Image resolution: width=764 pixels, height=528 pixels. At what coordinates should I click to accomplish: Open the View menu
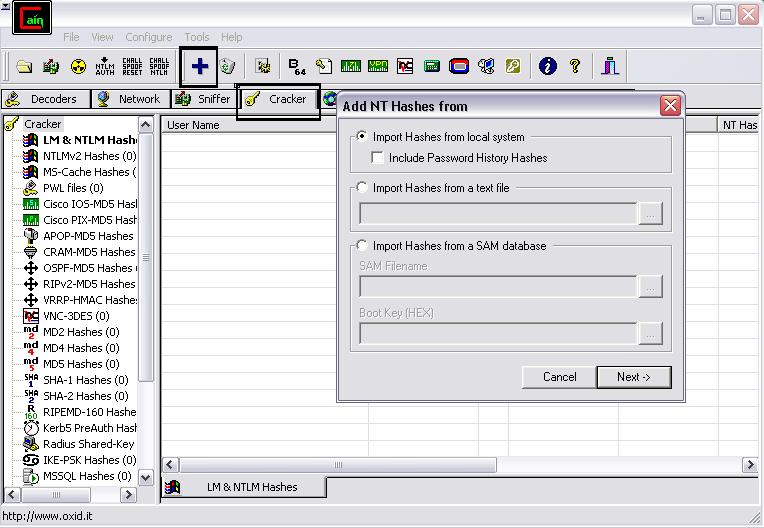pos(102,37)
